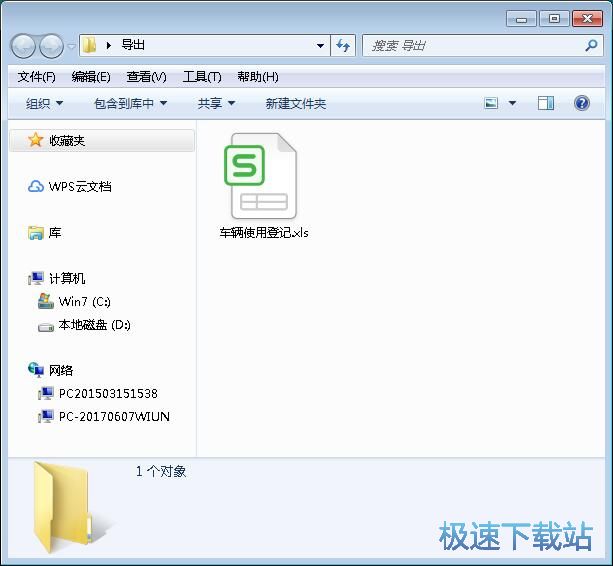This screenshot has height=566, width=613.
Task: Click the blue help question mark icon
Action: [582, 104]
